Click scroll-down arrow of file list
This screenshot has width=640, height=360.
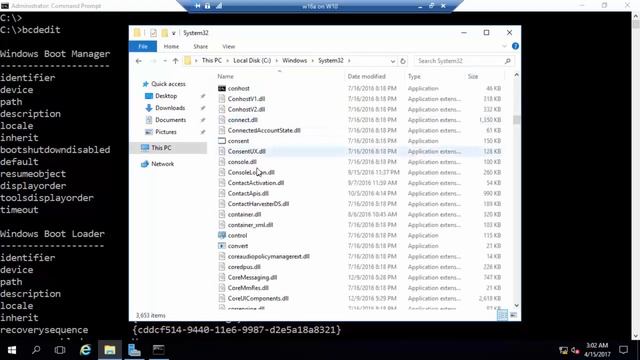click(x=516, y=305)
